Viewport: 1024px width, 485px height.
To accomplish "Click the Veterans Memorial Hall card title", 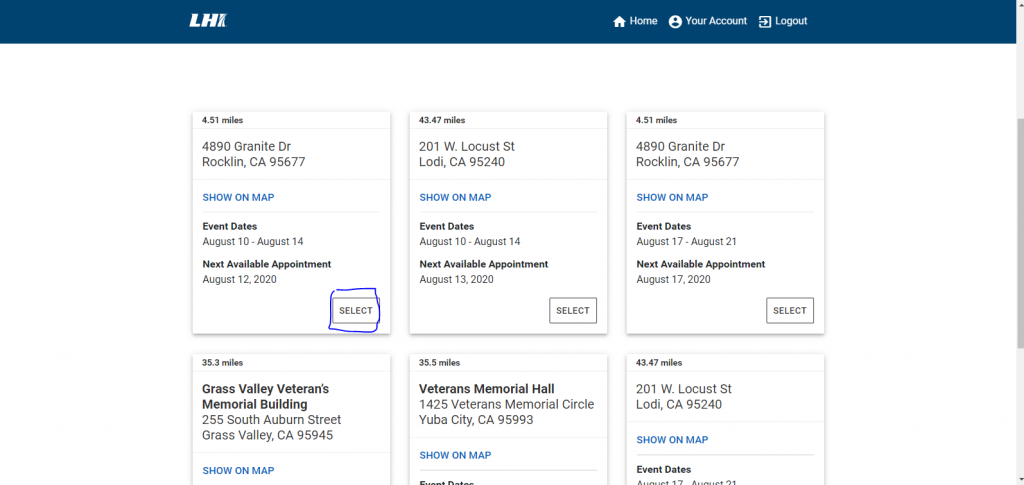I will [487, 389].
